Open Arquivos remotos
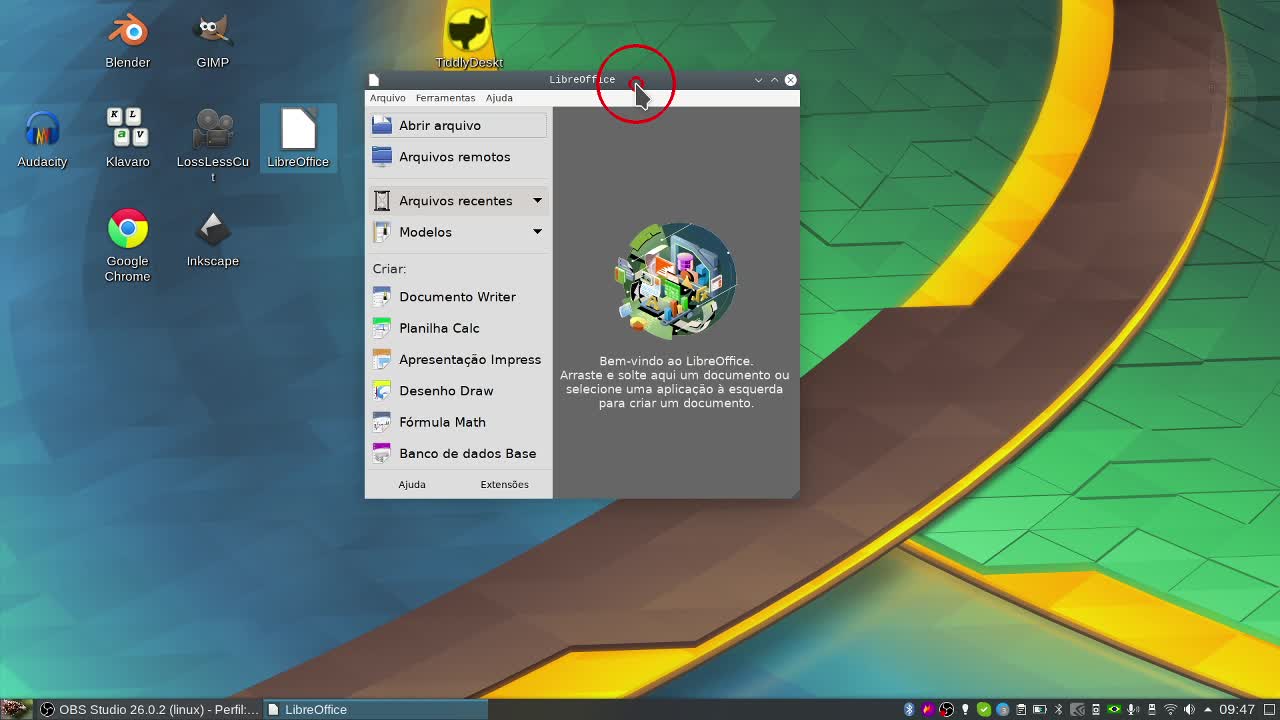The width and height of the screenshot is (1280, 720). (x=454, y=157)
